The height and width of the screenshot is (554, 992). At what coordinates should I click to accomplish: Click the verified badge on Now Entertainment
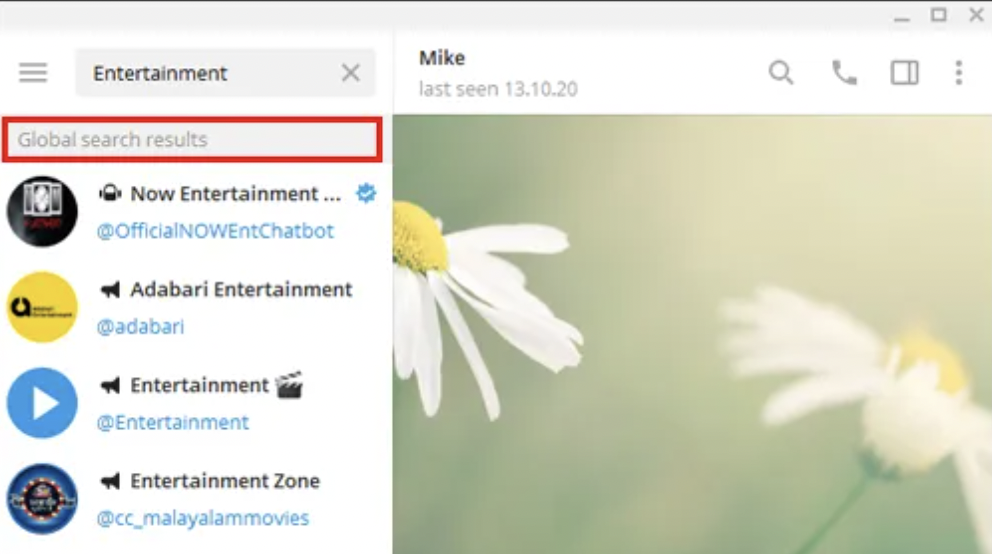(x=366, y=193)
